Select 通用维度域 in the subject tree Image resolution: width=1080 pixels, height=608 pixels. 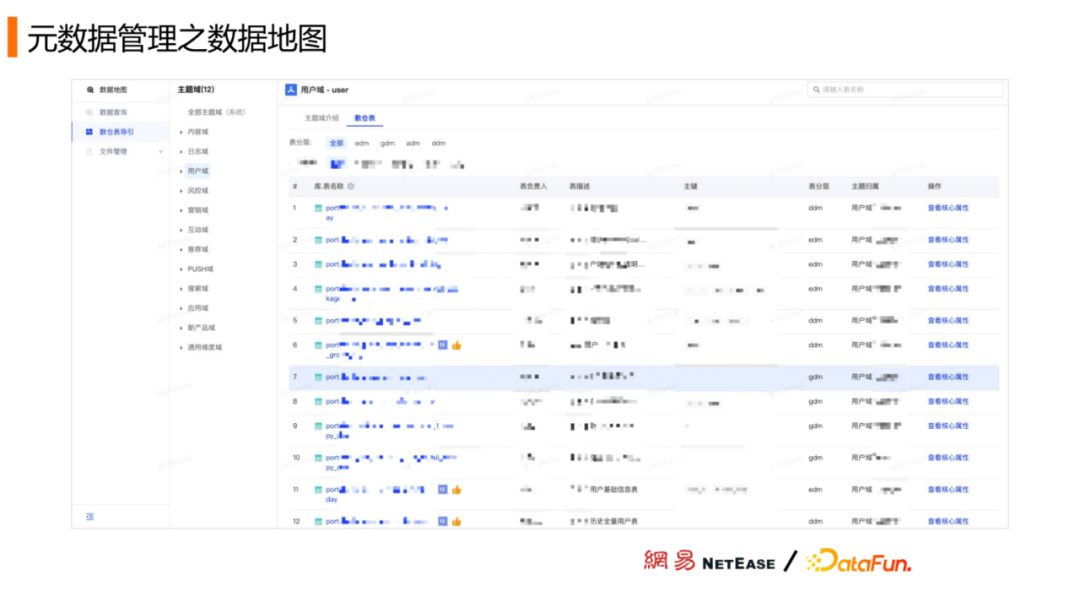pos(205,348)
